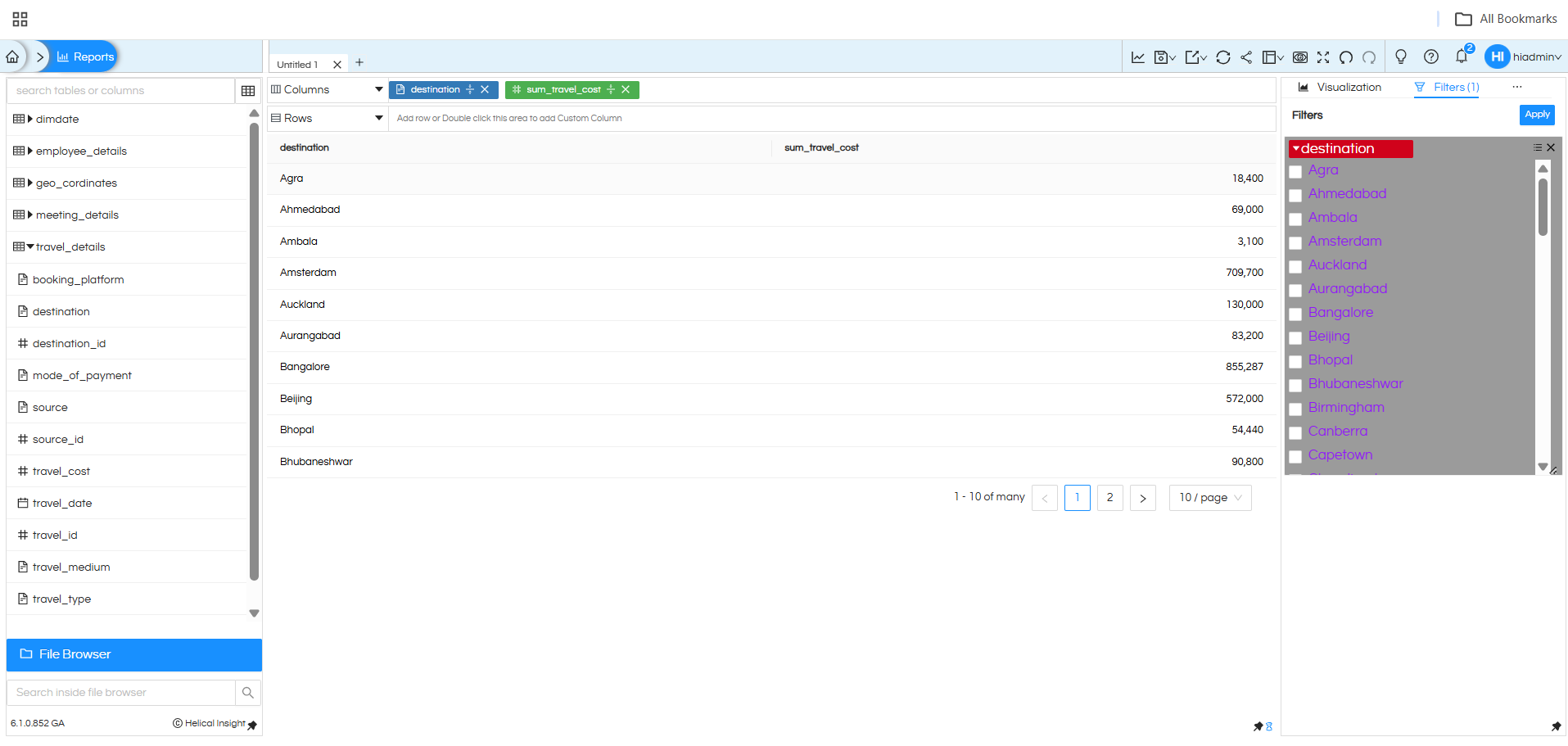Click the search tables or columns field
This screenshot has height=746, width=1568.
(x=121, y=91)
